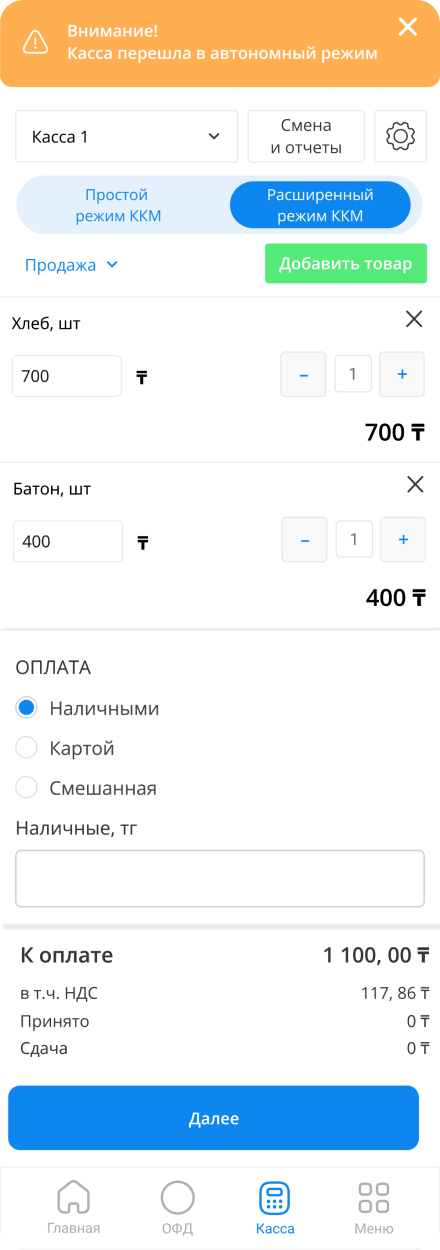The image size is (440, 1250).
Task: Decrease Батон quantity with minus button
Action: click(305, 540)
